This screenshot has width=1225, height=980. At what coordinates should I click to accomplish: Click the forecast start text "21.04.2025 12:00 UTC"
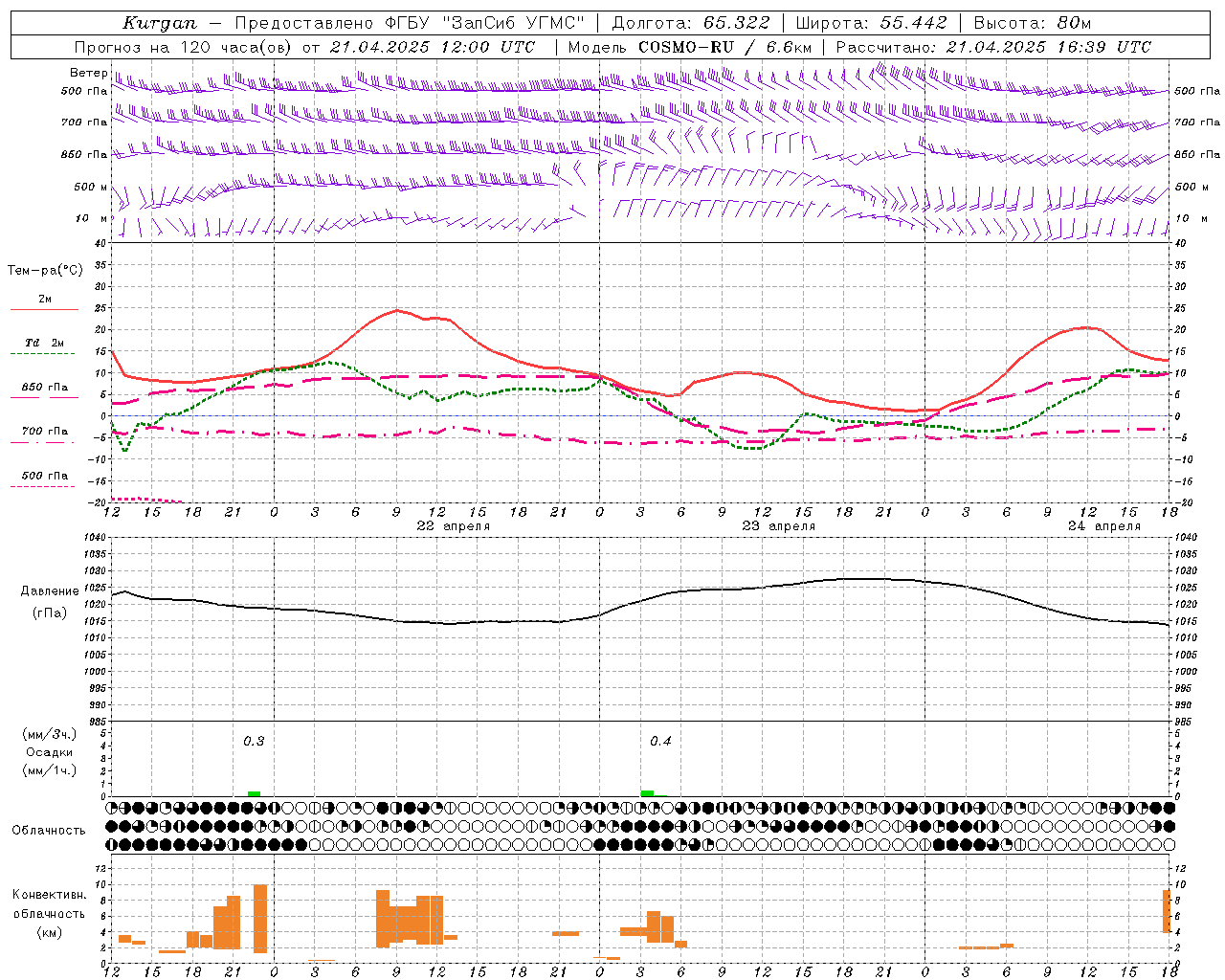click(433, 47)
